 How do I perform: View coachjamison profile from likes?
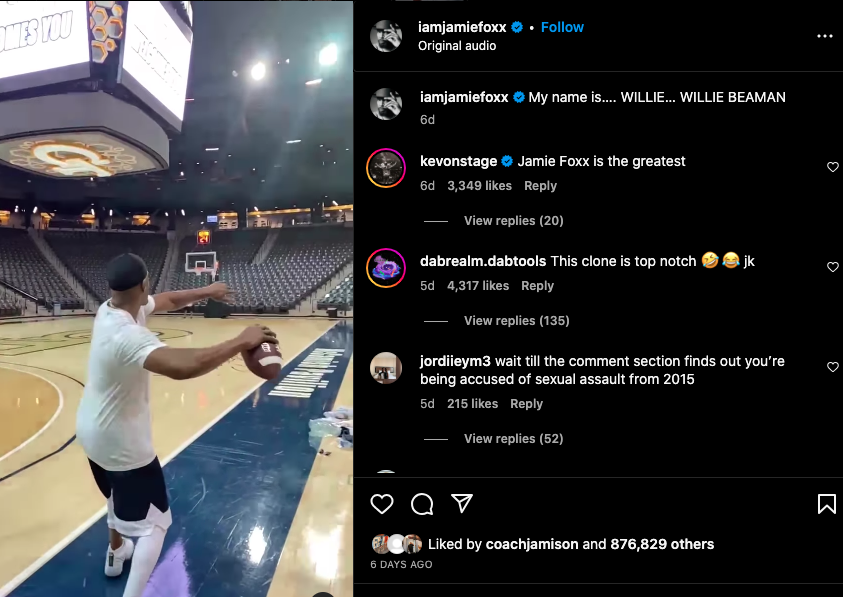[x=531, y=545]
